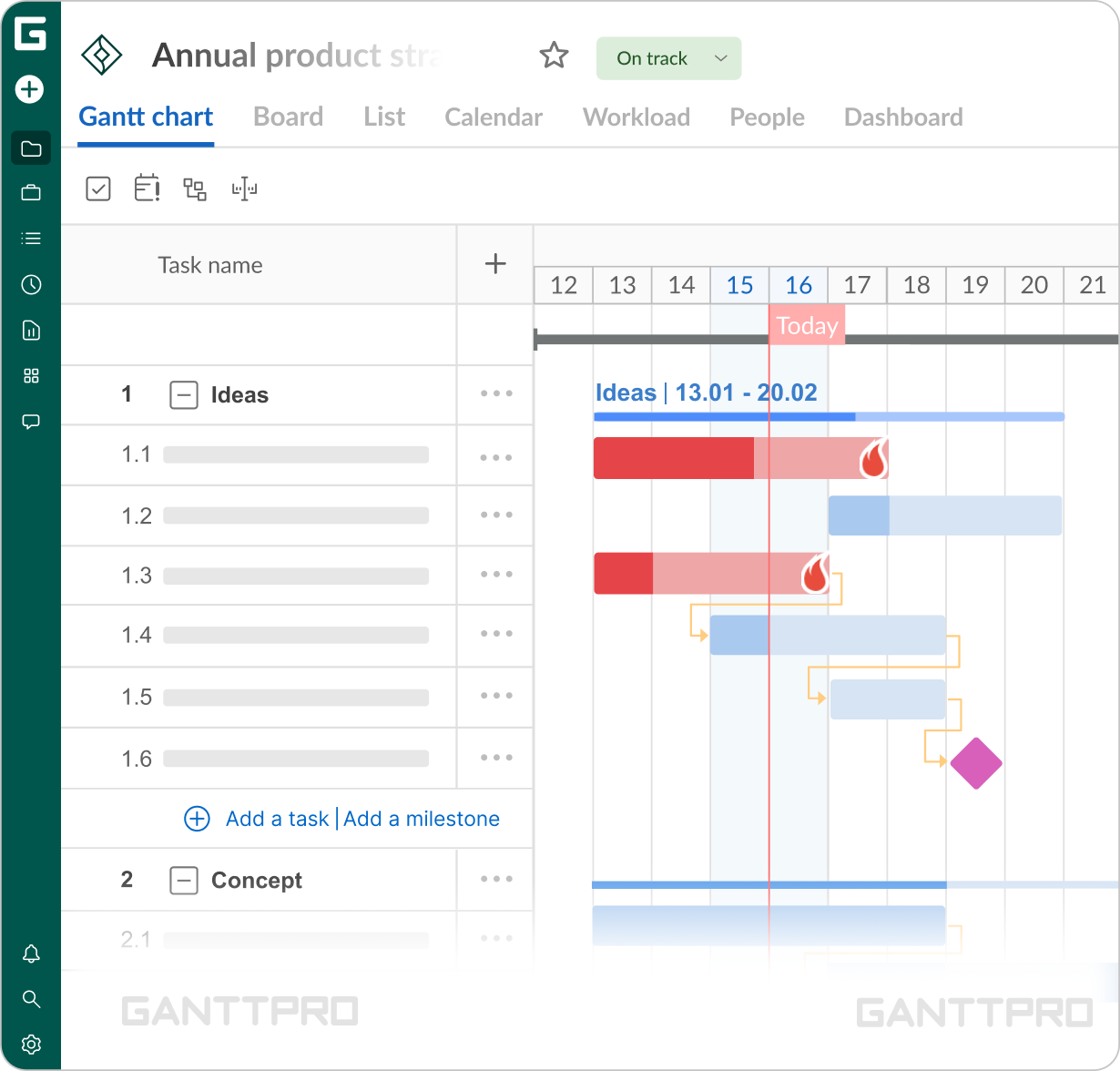Click the search magnifier icon
Image resolution: width=1120 pixels, height=1071 pixels.
[x=31, y=999]
